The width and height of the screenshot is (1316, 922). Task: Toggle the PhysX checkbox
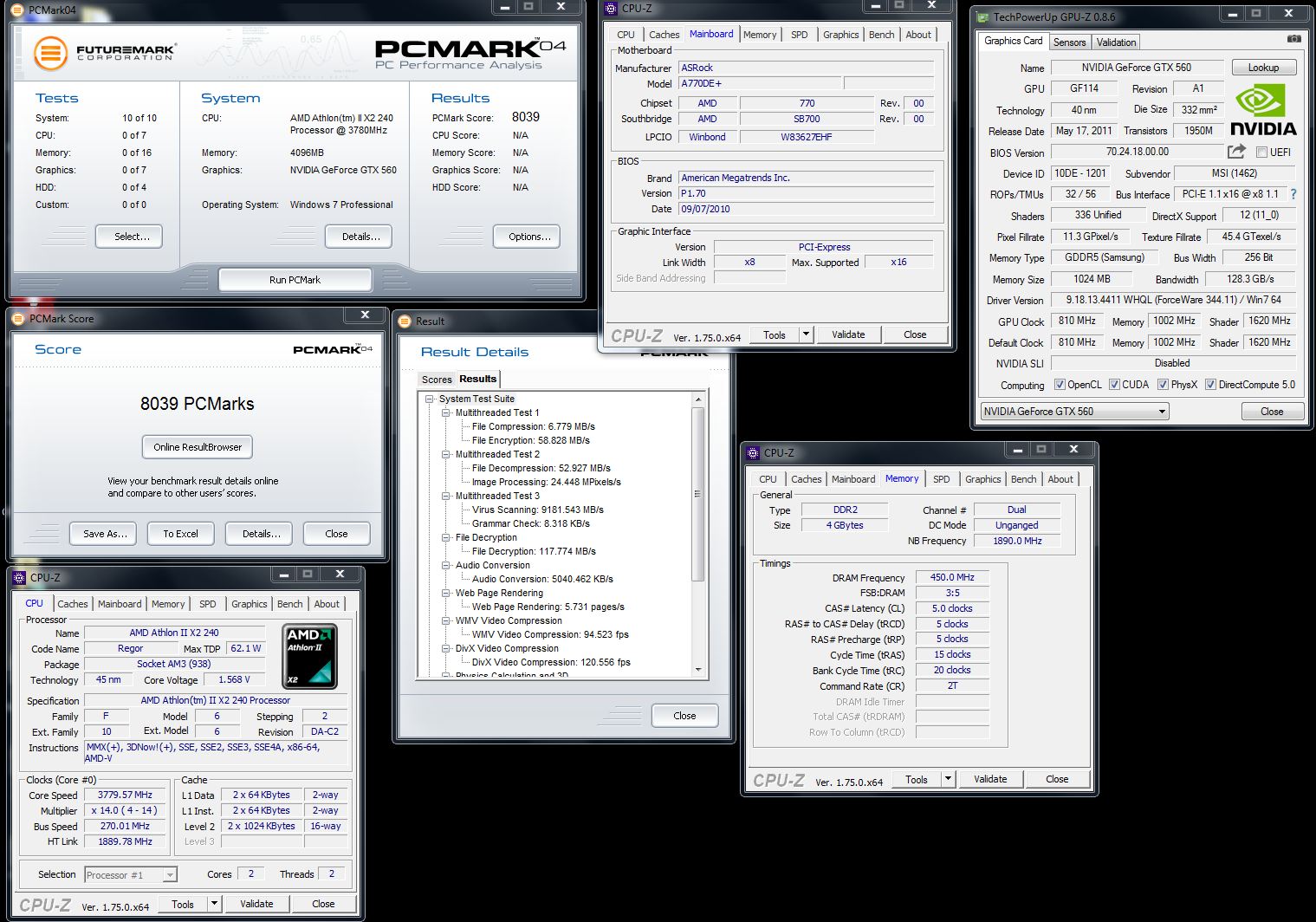(1163, 385)
